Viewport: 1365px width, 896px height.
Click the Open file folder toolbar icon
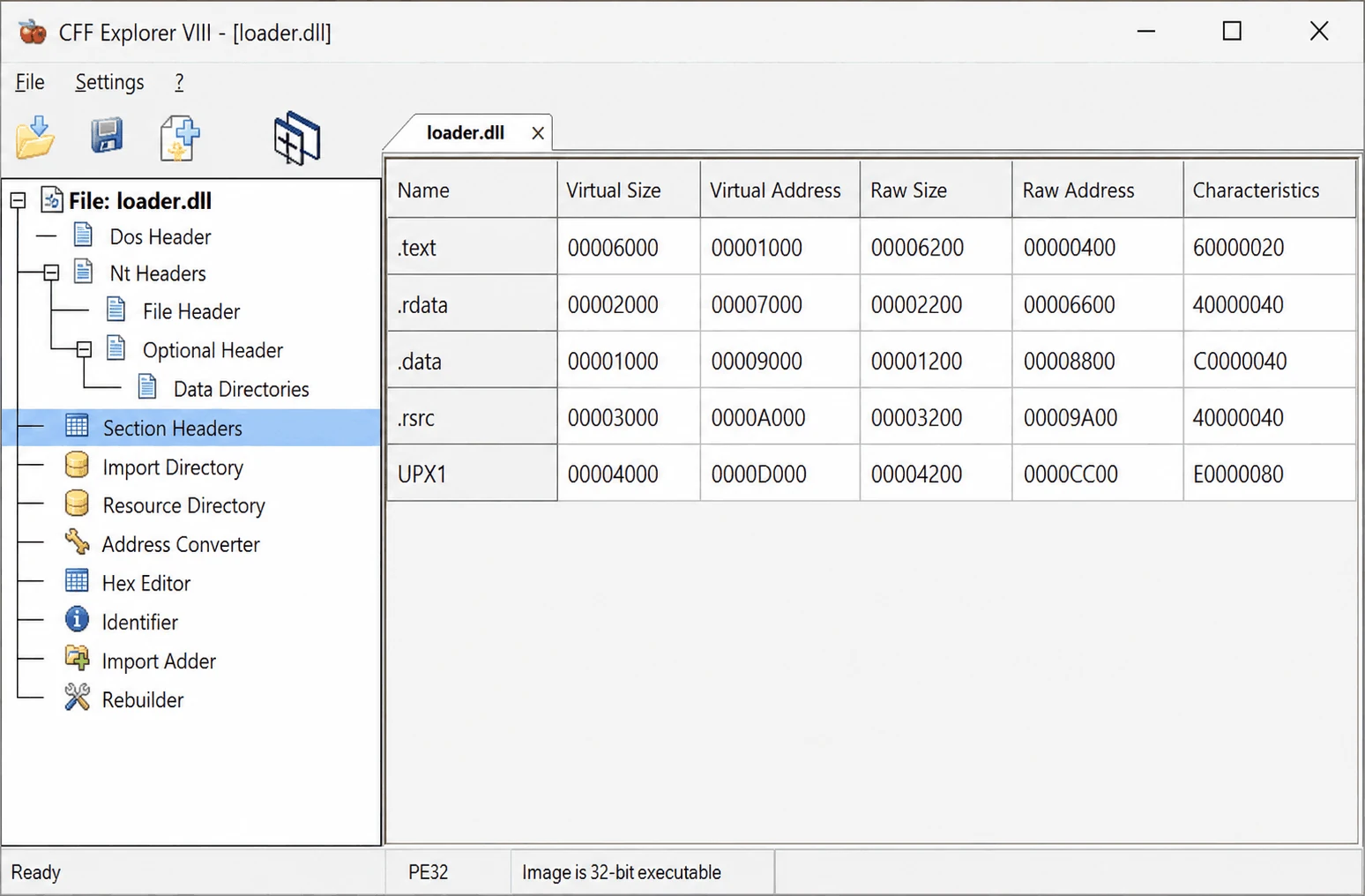tap(35, 138)
